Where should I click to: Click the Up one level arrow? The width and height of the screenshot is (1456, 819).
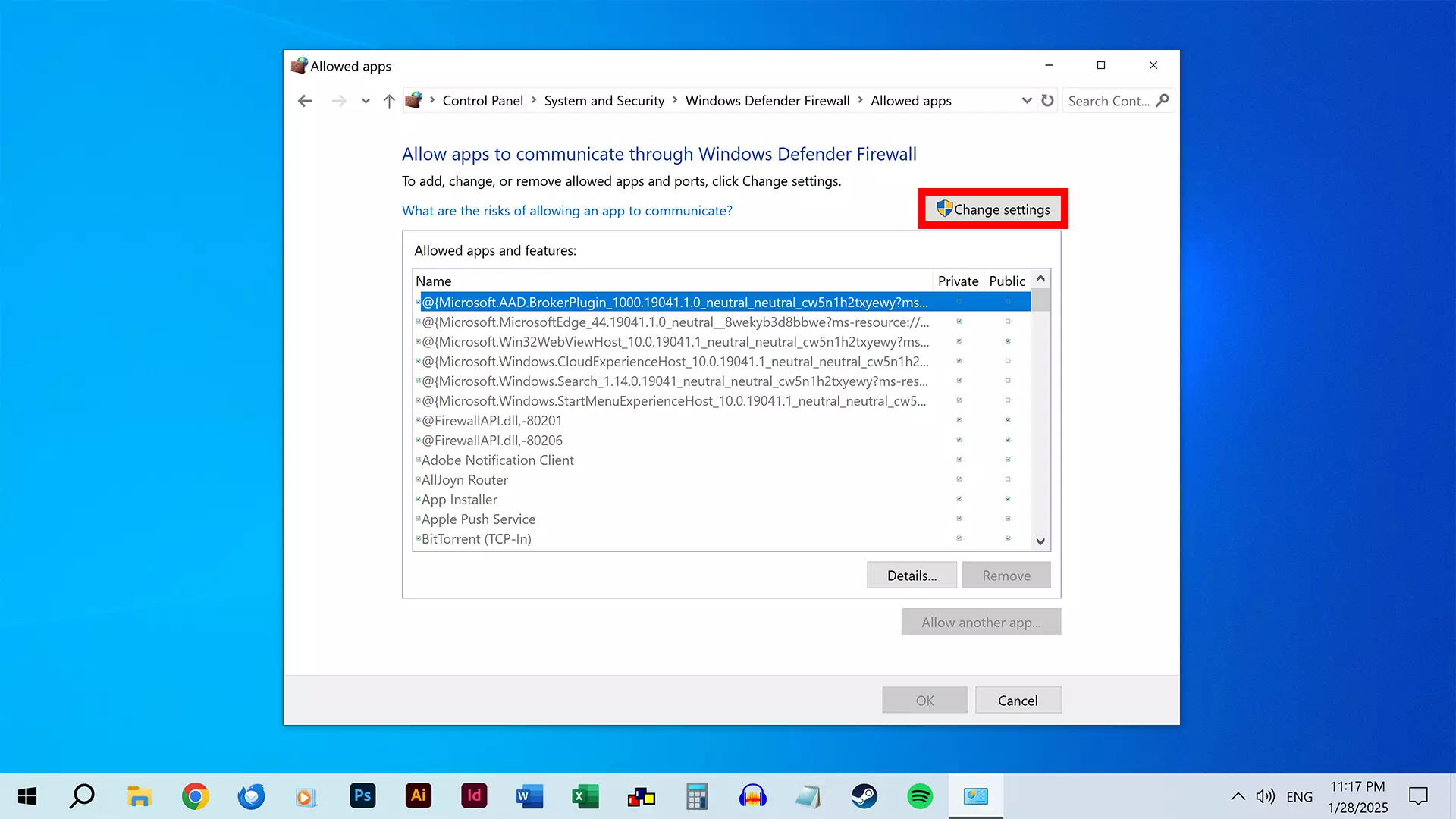(x=389, y=101)
